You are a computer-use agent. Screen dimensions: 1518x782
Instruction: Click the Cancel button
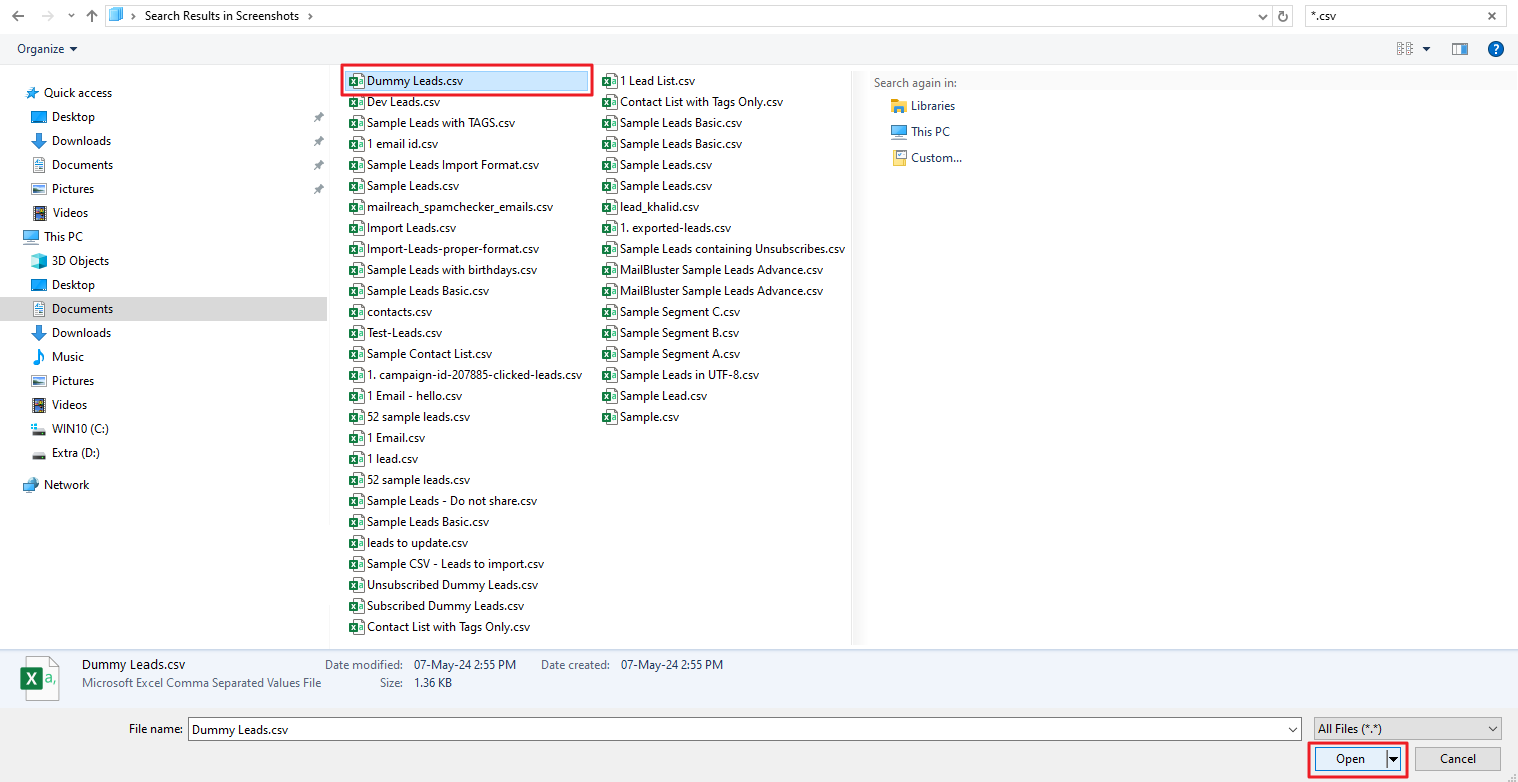(1457, 759)
